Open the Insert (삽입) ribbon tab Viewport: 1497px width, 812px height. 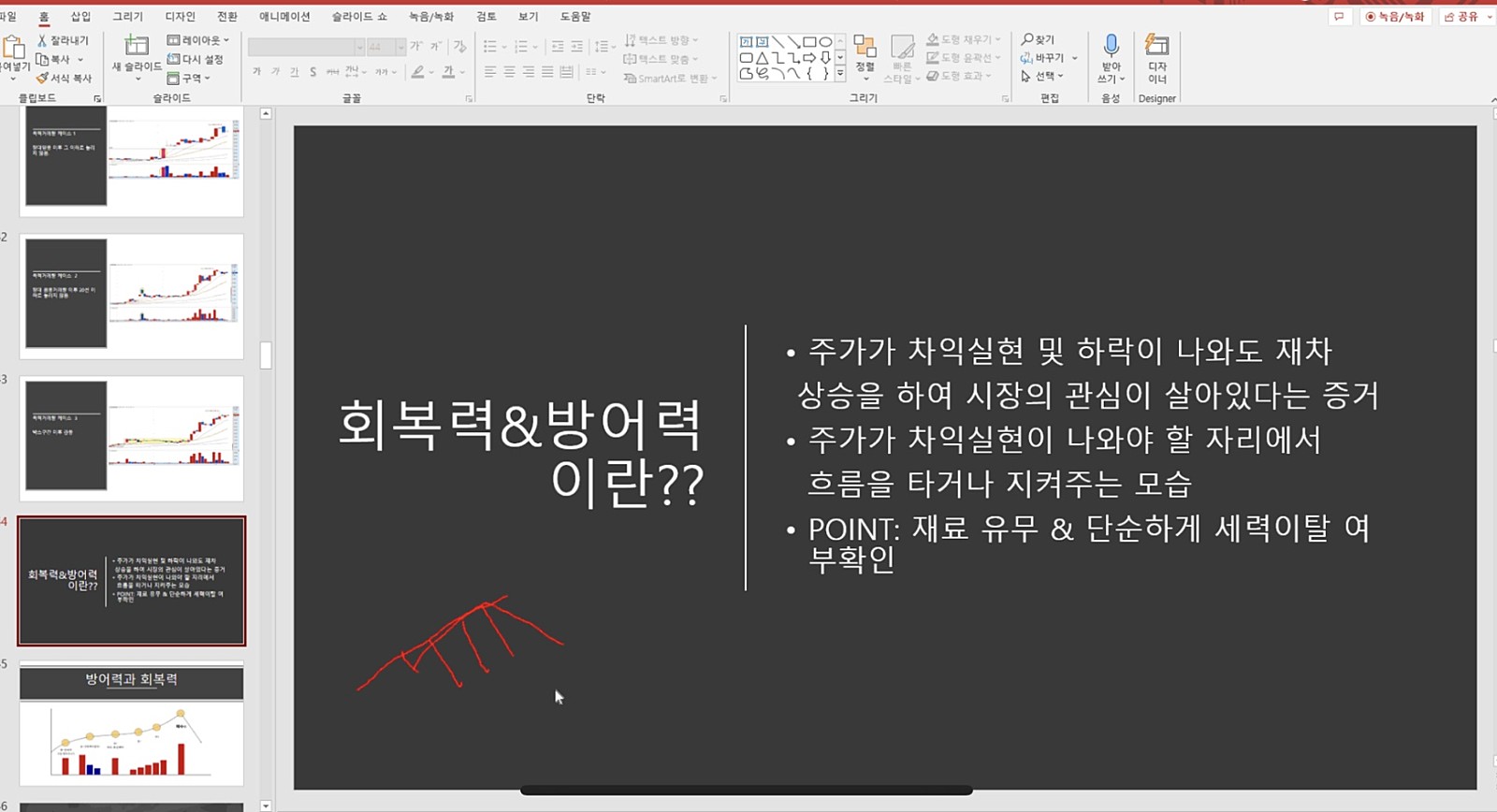pos(80,17)
